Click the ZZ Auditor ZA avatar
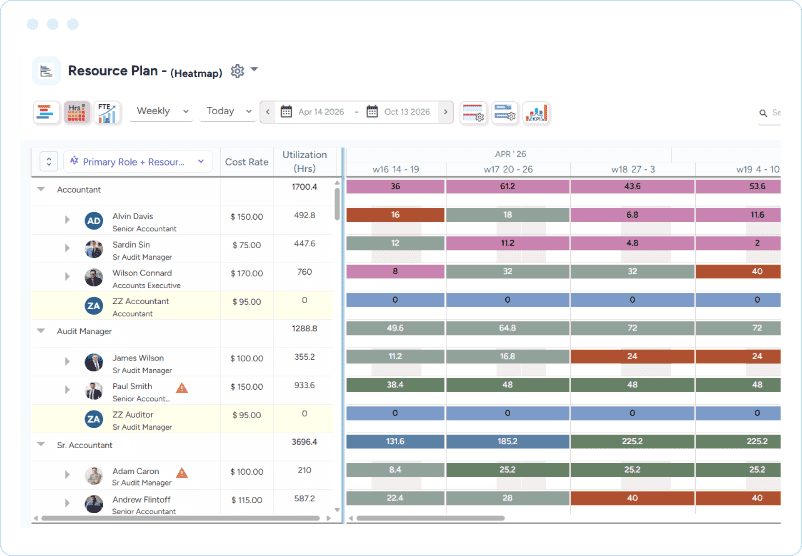The image size is (802, 556). (94, 419)
